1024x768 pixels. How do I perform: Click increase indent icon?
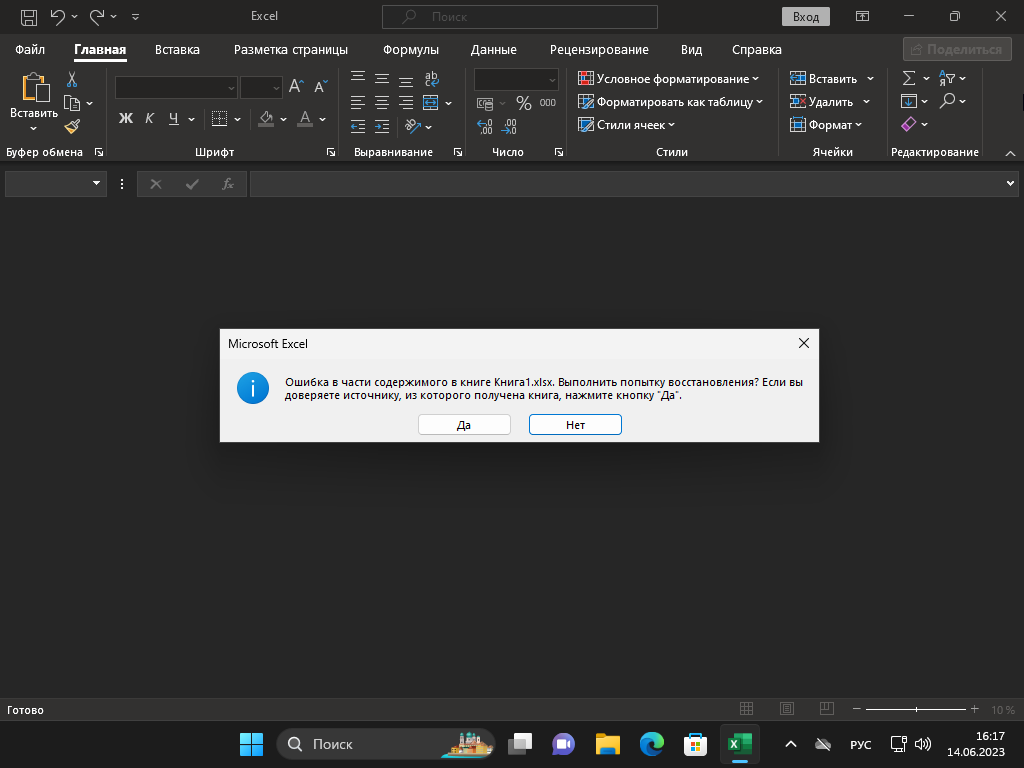click(x=382, y=126)
